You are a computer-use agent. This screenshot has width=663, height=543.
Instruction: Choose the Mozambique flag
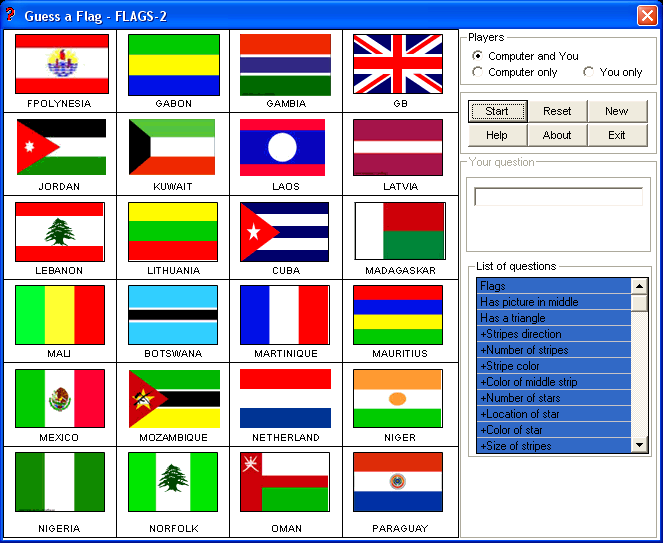tap(173, 398)
